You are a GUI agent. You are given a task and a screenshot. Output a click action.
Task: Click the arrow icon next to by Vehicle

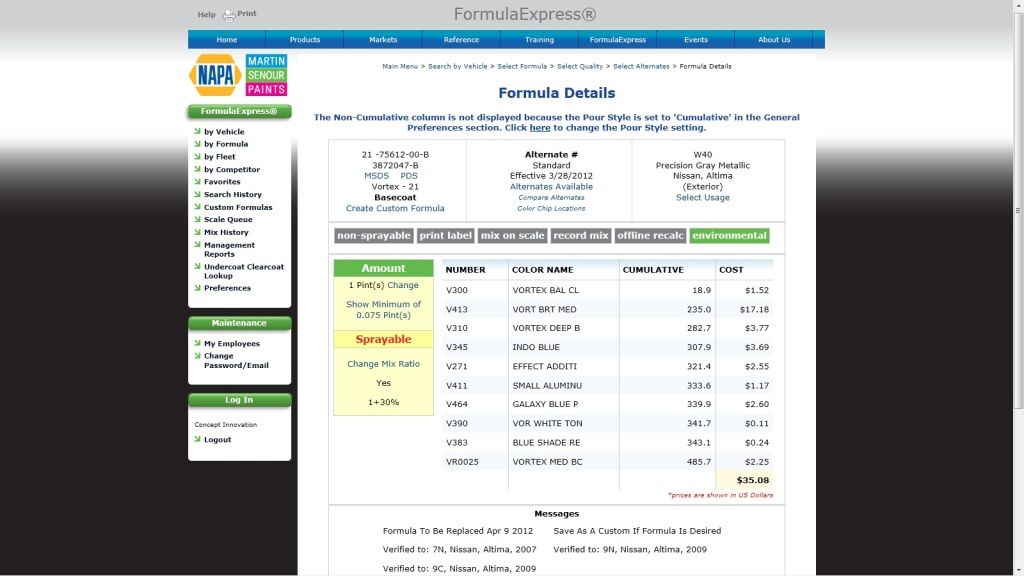point(197,131)
